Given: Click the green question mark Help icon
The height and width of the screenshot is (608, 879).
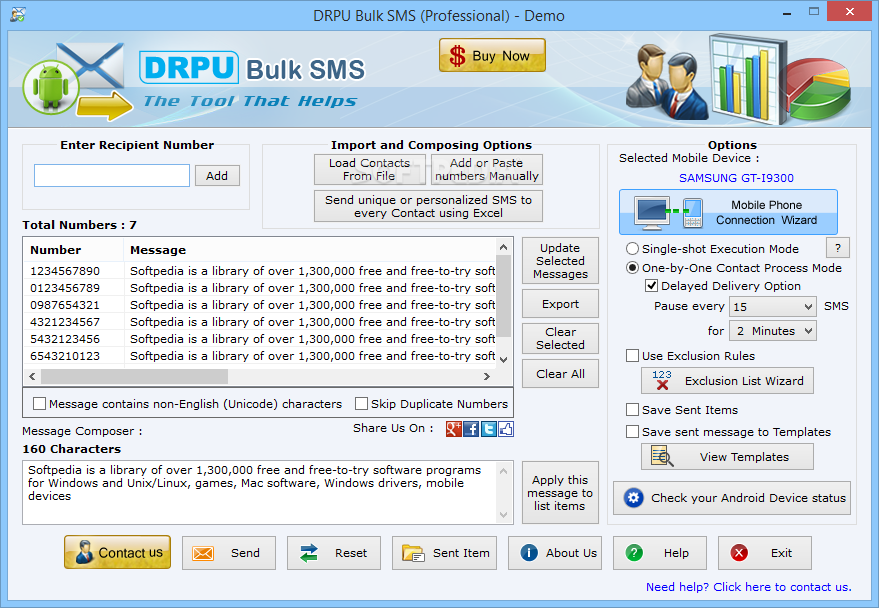Looking at the screenshot, I should click(x=634, y=553).
